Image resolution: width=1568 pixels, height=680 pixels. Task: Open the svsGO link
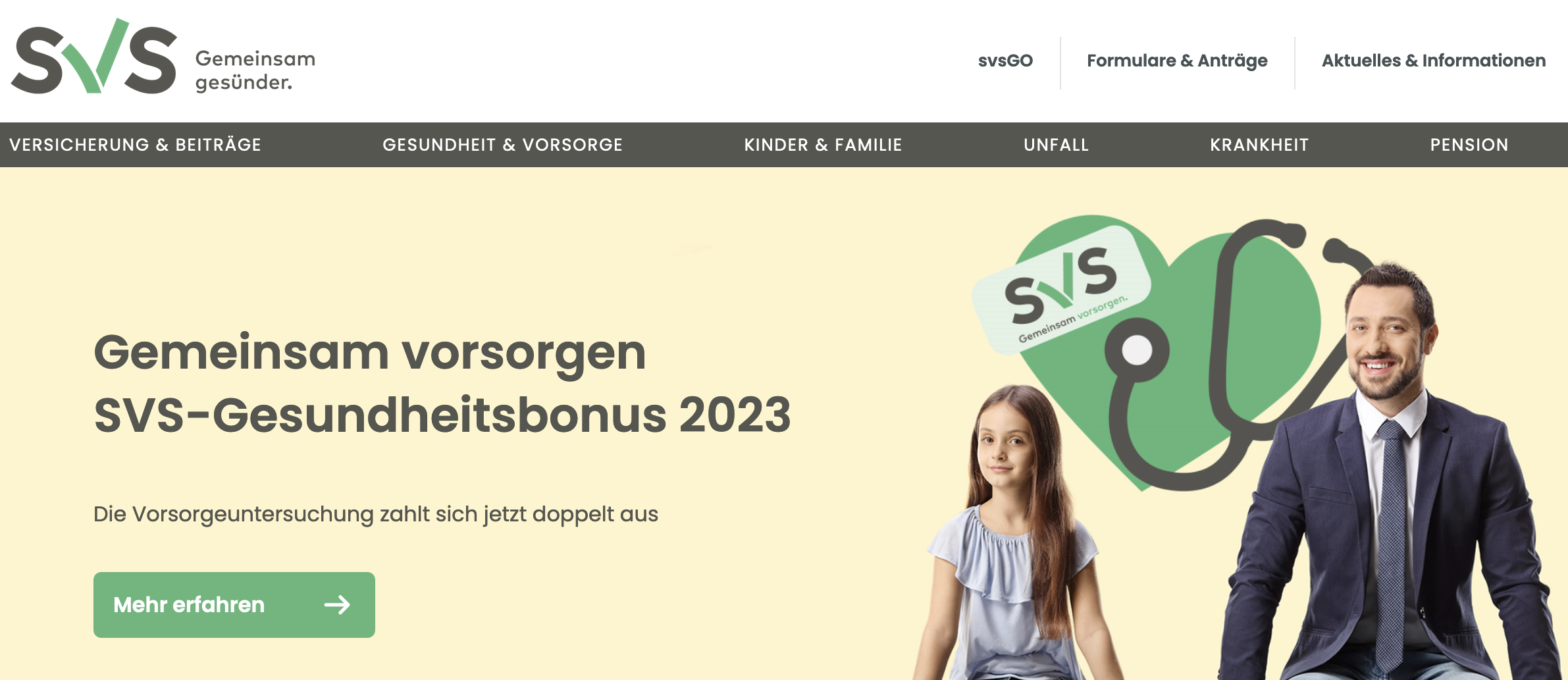pos(1005,61)
